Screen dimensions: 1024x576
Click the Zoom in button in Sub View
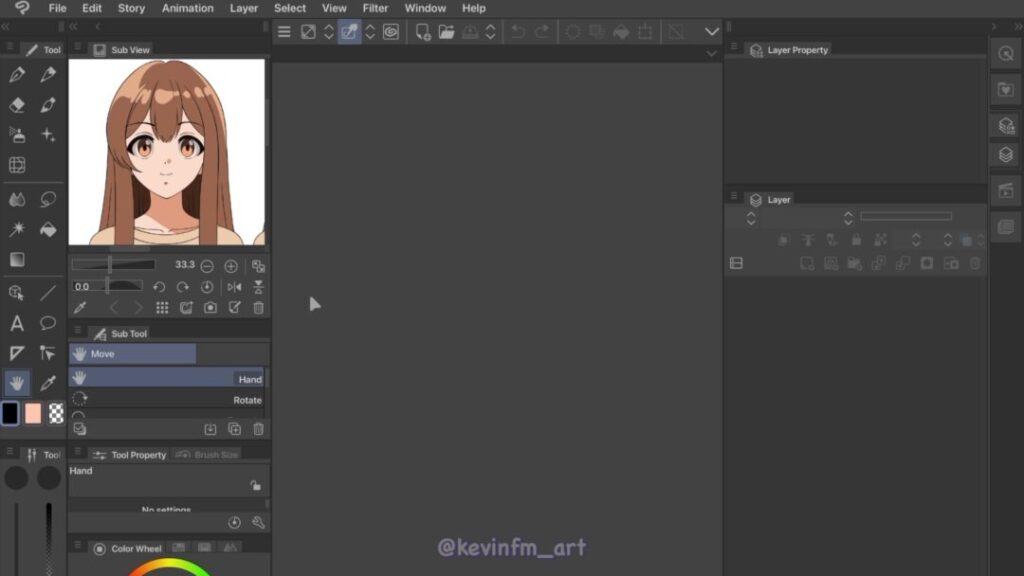(x=231, y=266)
